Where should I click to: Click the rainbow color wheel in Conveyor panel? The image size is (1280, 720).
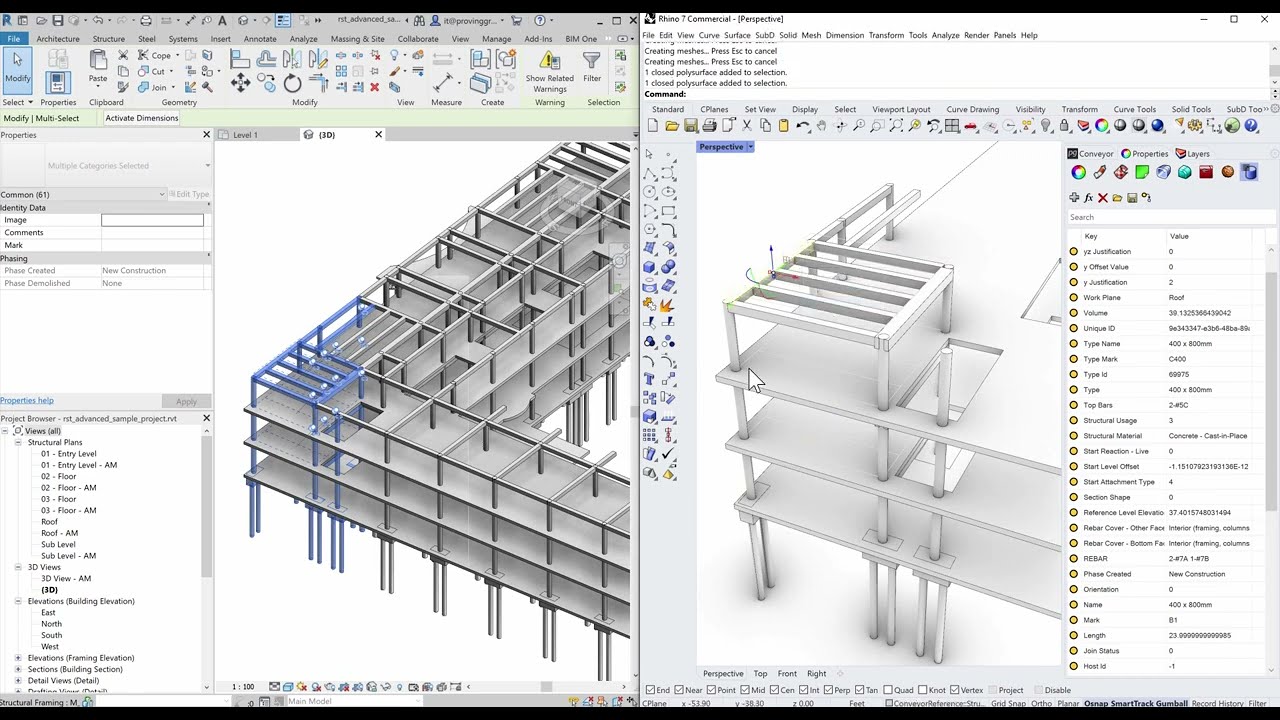1078,172
